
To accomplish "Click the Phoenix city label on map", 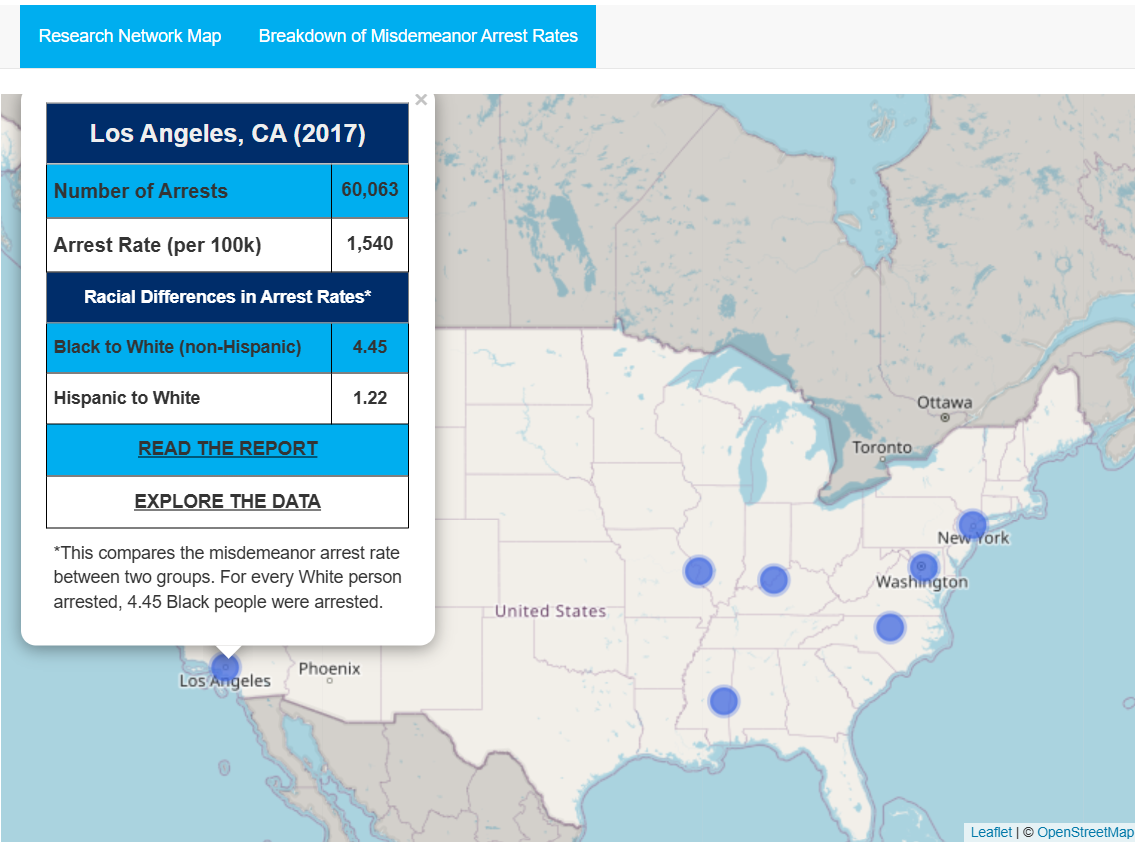I will tap(329, 668).
